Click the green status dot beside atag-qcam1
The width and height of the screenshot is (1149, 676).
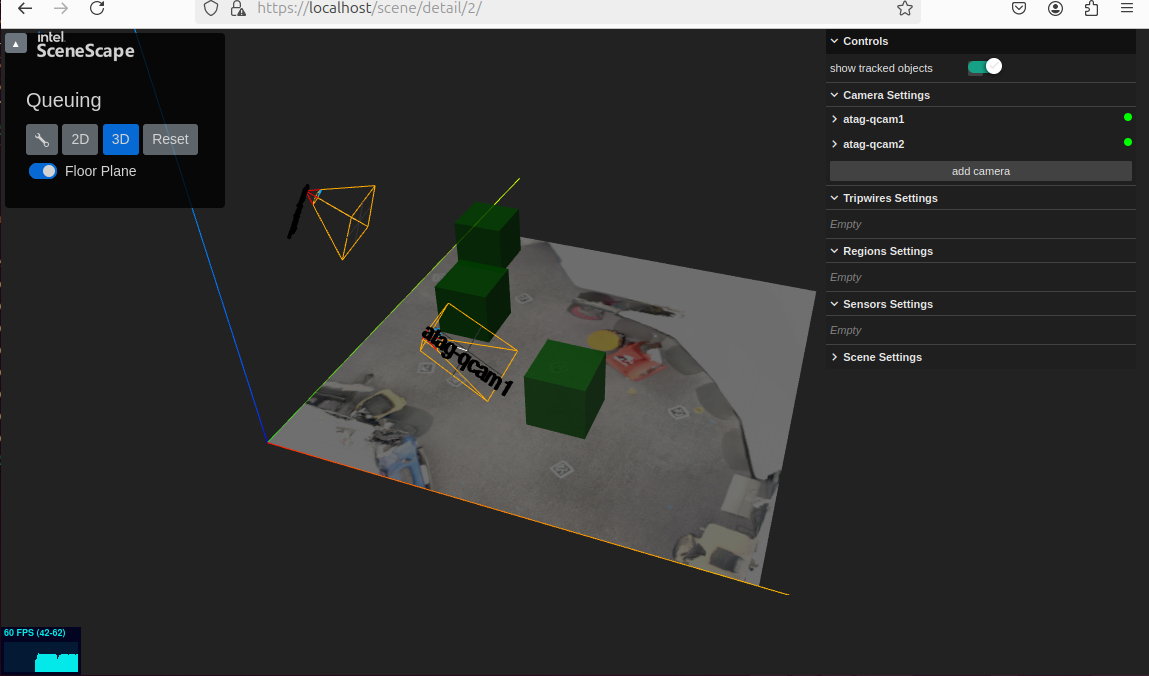(1127, 117)
